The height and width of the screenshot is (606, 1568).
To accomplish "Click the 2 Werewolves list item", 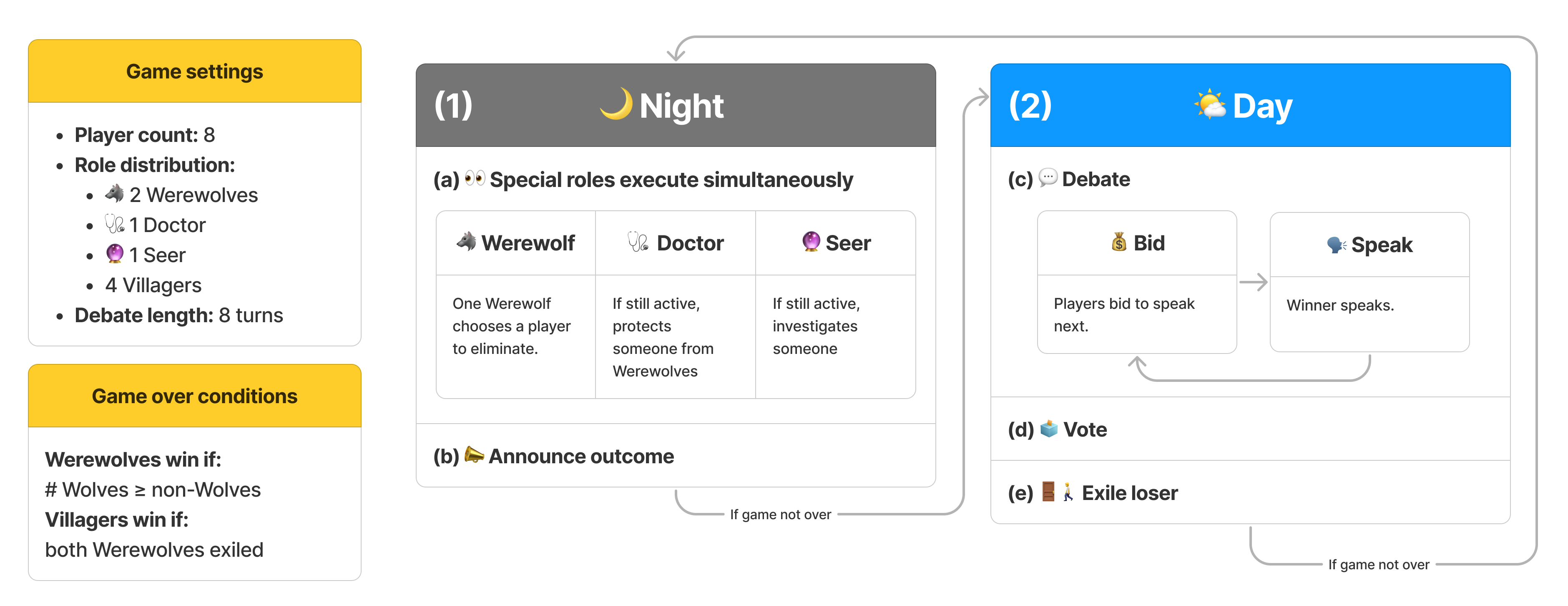I will click(x=181, y=195).
